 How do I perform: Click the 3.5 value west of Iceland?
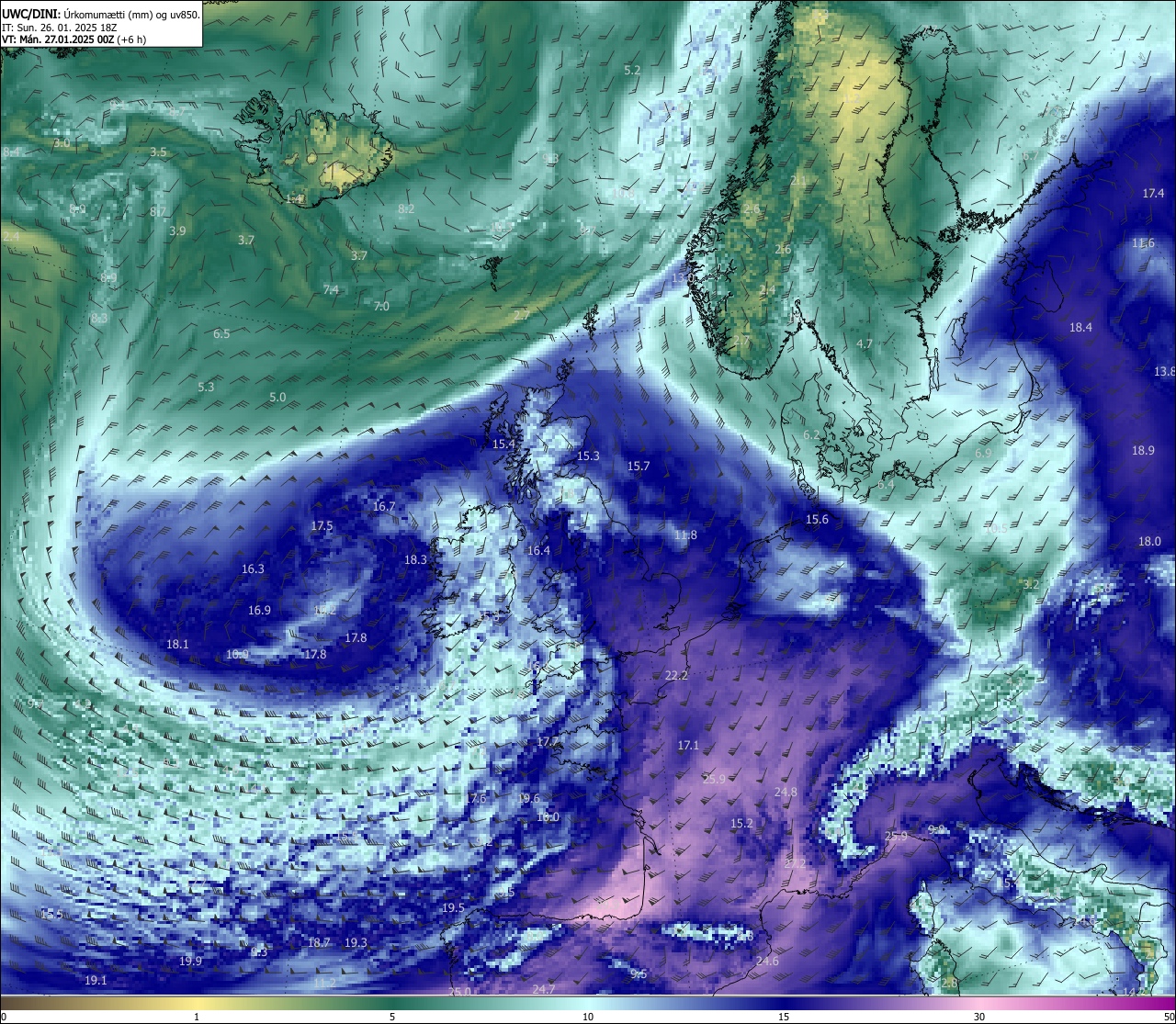coord(158,152)
